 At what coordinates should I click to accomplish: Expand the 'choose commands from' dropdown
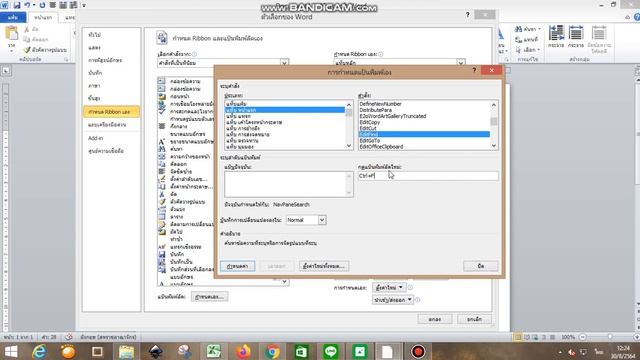click(x=284, y=63)
